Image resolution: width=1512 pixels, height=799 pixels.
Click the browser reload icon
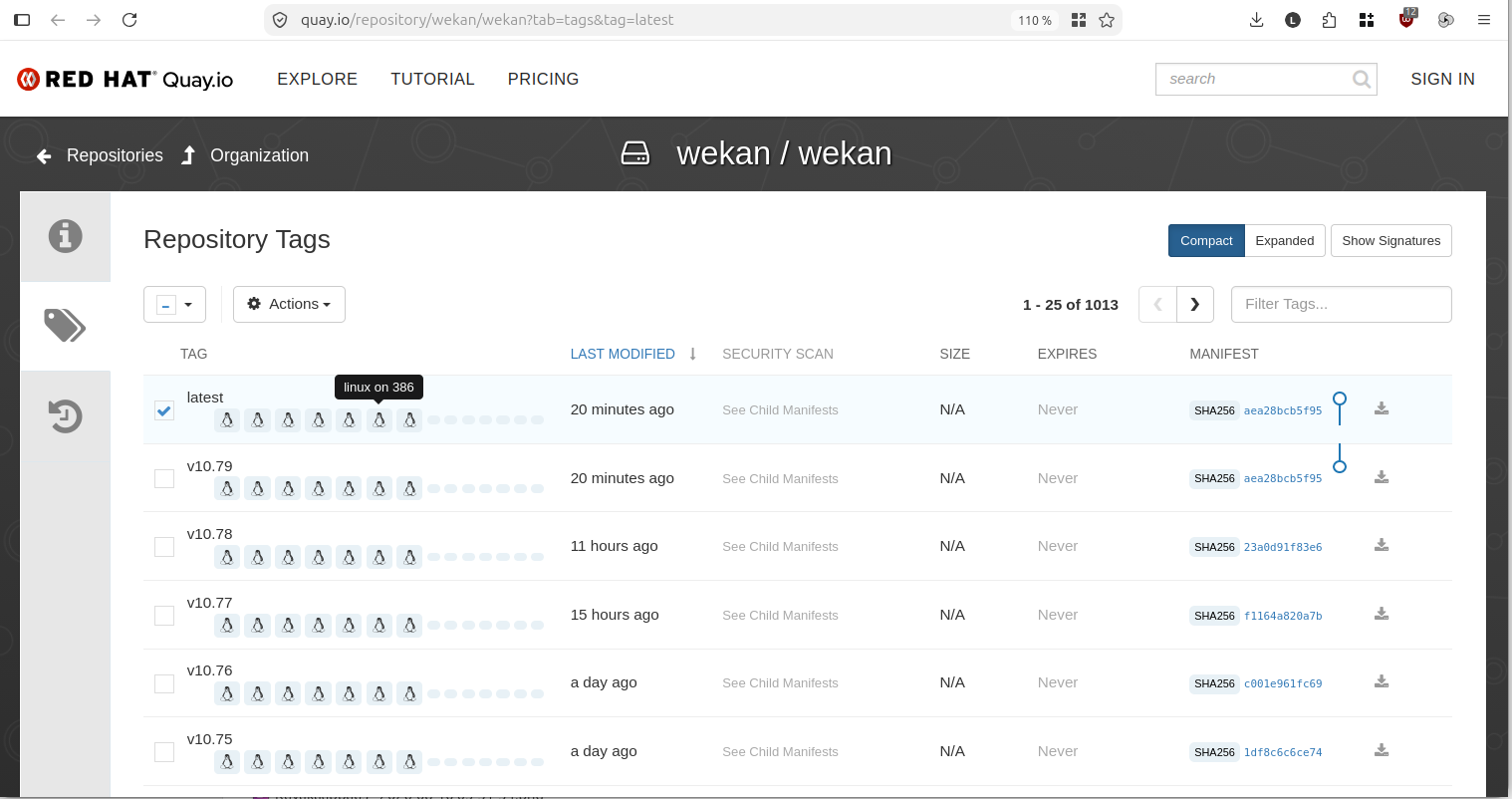pyautogui.click(x=129, y=20)
